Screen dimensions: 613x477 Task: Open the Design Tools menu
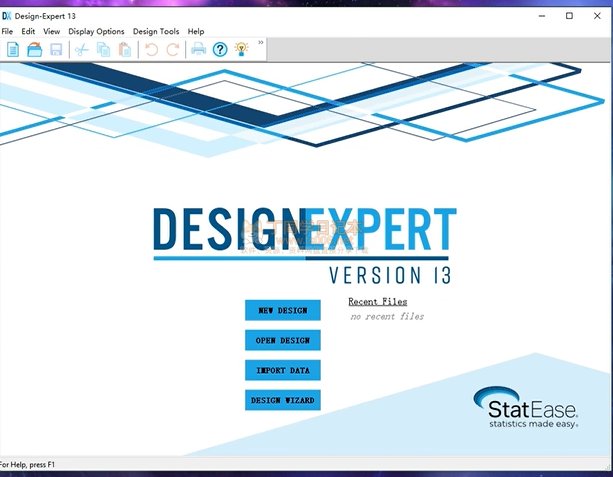point(156,31)
